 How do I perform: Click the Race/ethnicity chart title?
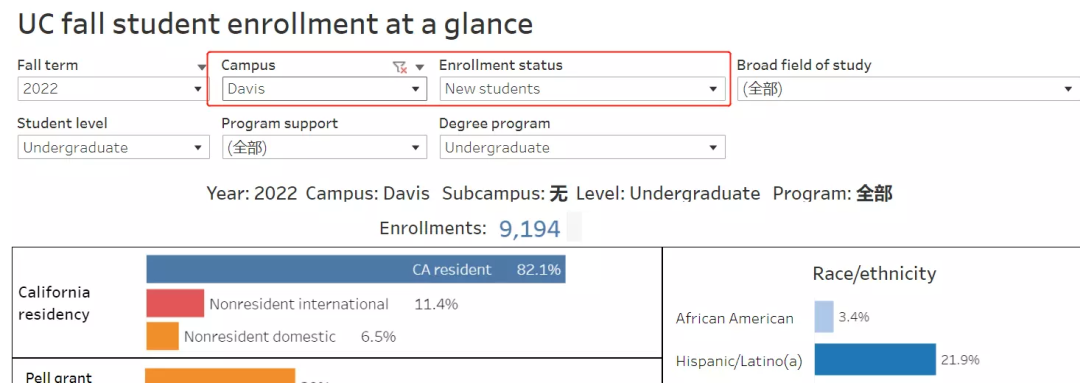[x=874, y=273]
